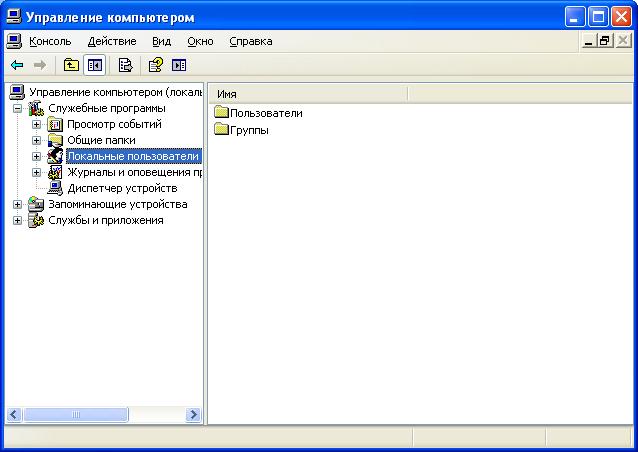The width and height of the screenshot is (638, 452).
Task: Minimize the inner MMC console window
Action: [x=588, y=41]
